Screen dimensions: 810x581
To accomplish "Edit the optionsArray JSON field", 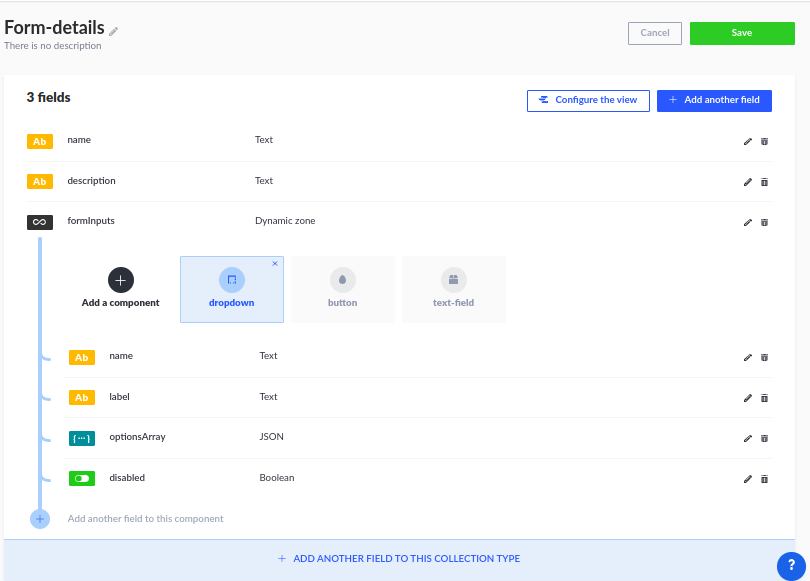I will (747, 438).
